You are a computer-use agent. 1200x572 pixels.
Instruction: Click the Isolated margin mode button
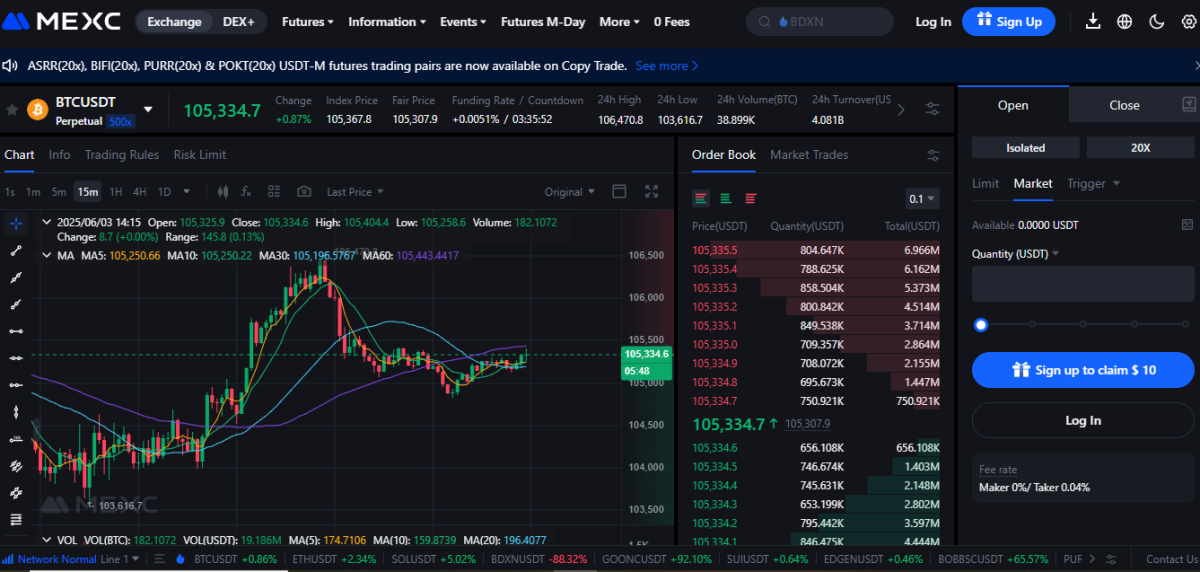point(1025,147)
